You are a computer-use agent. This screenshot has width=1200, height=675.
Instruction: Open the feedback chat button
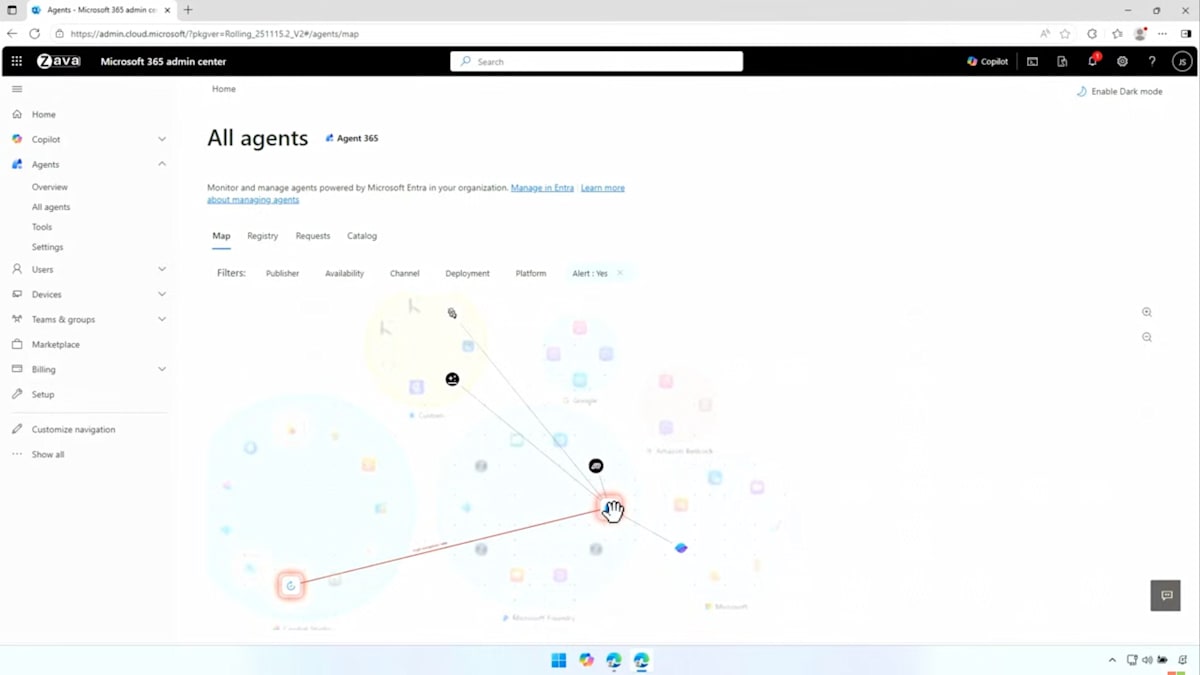point(1166,595)
